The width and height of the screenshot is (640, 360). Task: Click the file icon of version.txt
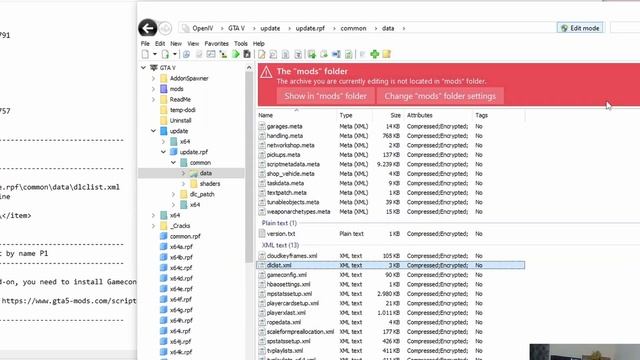[x=262, y=234]
